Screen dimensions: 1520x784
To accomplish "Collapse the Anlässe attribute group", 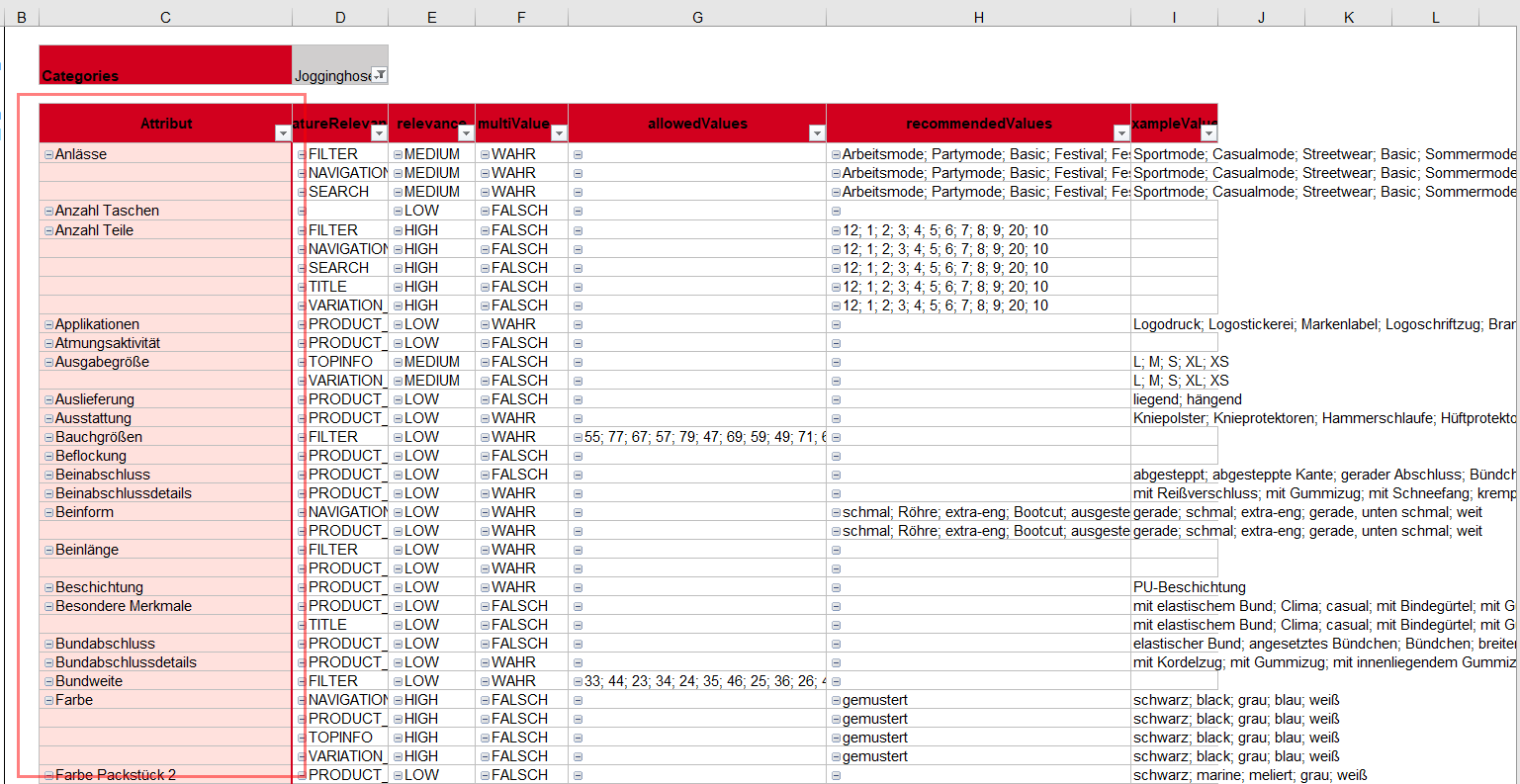I will [x=48, y=155].
